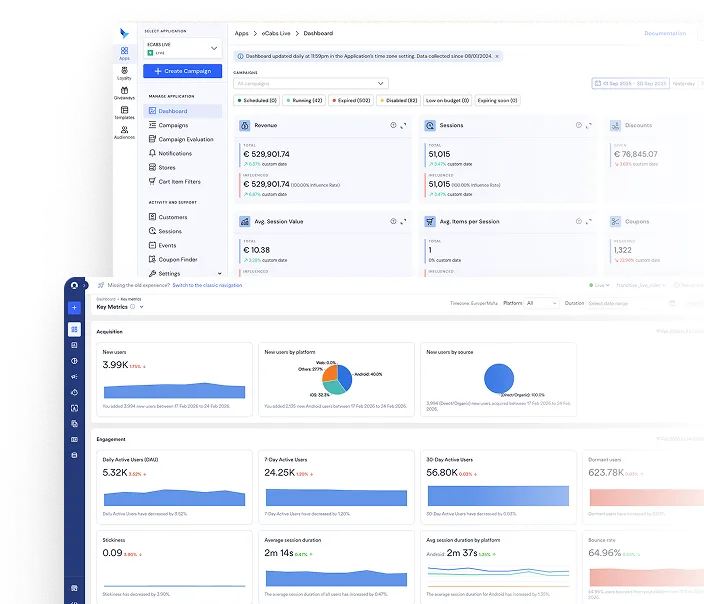Open the All campaigns dropdown
Viewport: 704px width, 604px height.
(311, 84)
